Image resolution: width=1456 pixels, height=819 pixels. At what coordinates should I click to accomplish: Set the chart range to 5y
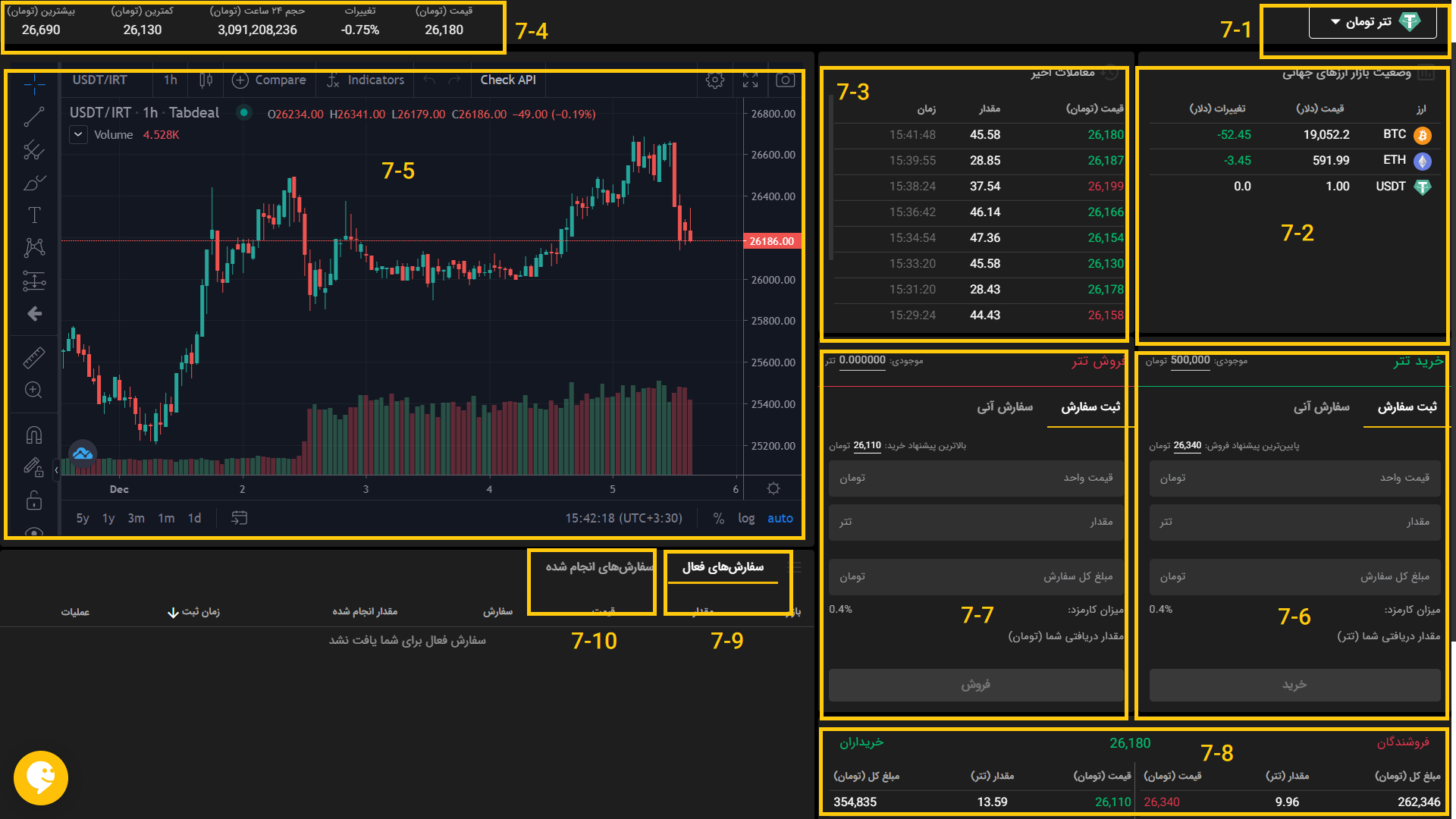(83, 518)
